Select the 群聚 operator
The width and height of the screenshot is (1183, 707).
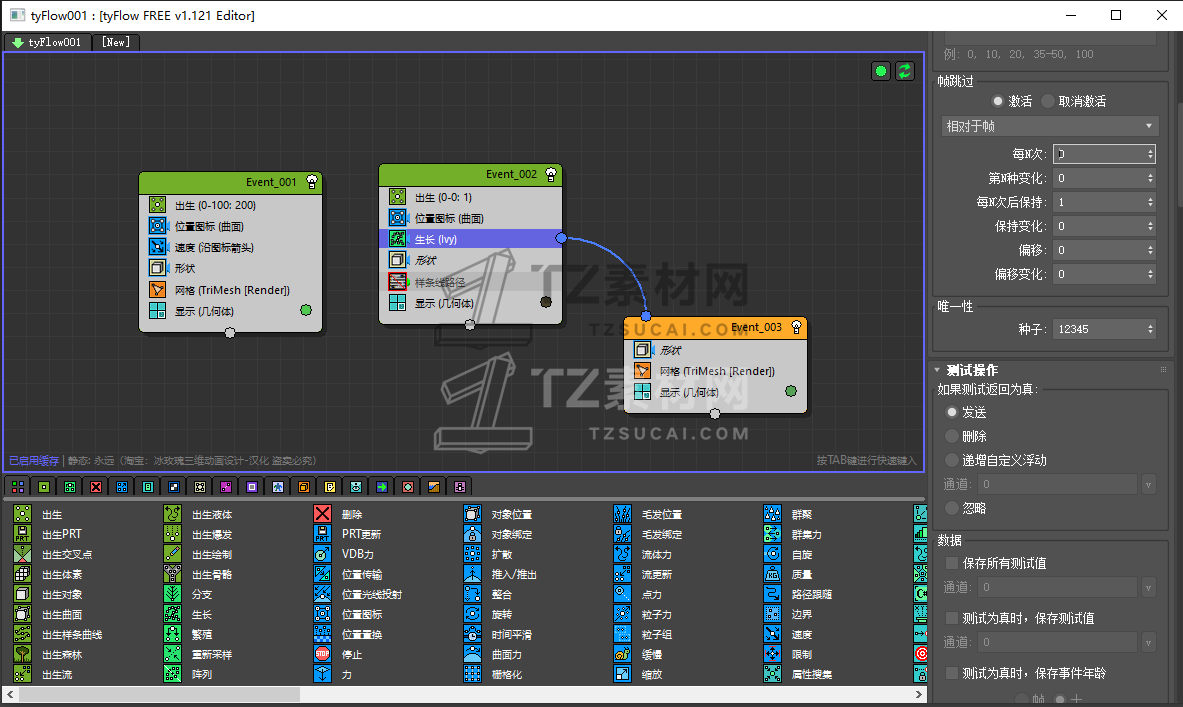[x=788, y=514]
